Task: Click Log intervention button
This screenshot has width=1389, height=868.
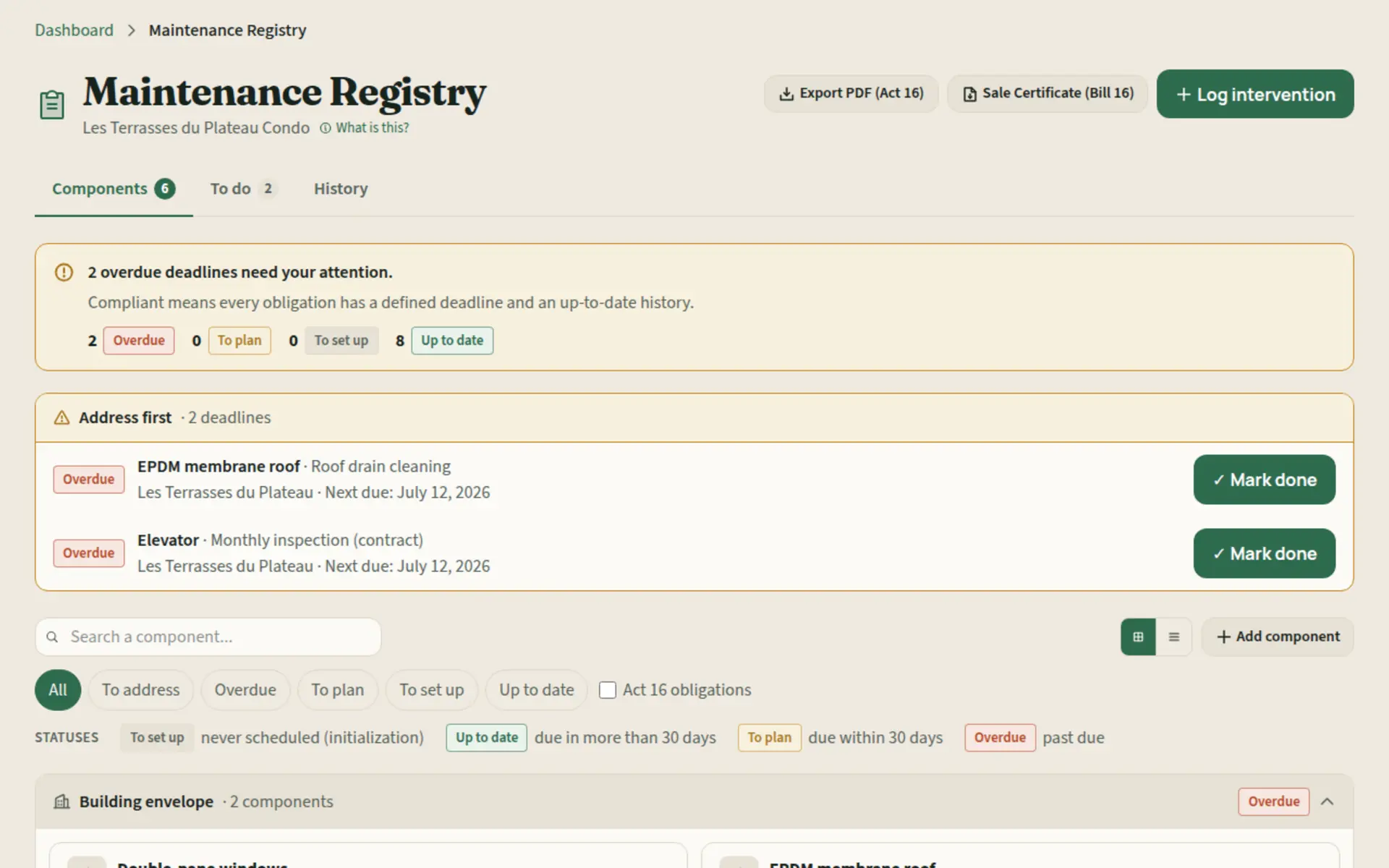Action: tap(1255, 94)
